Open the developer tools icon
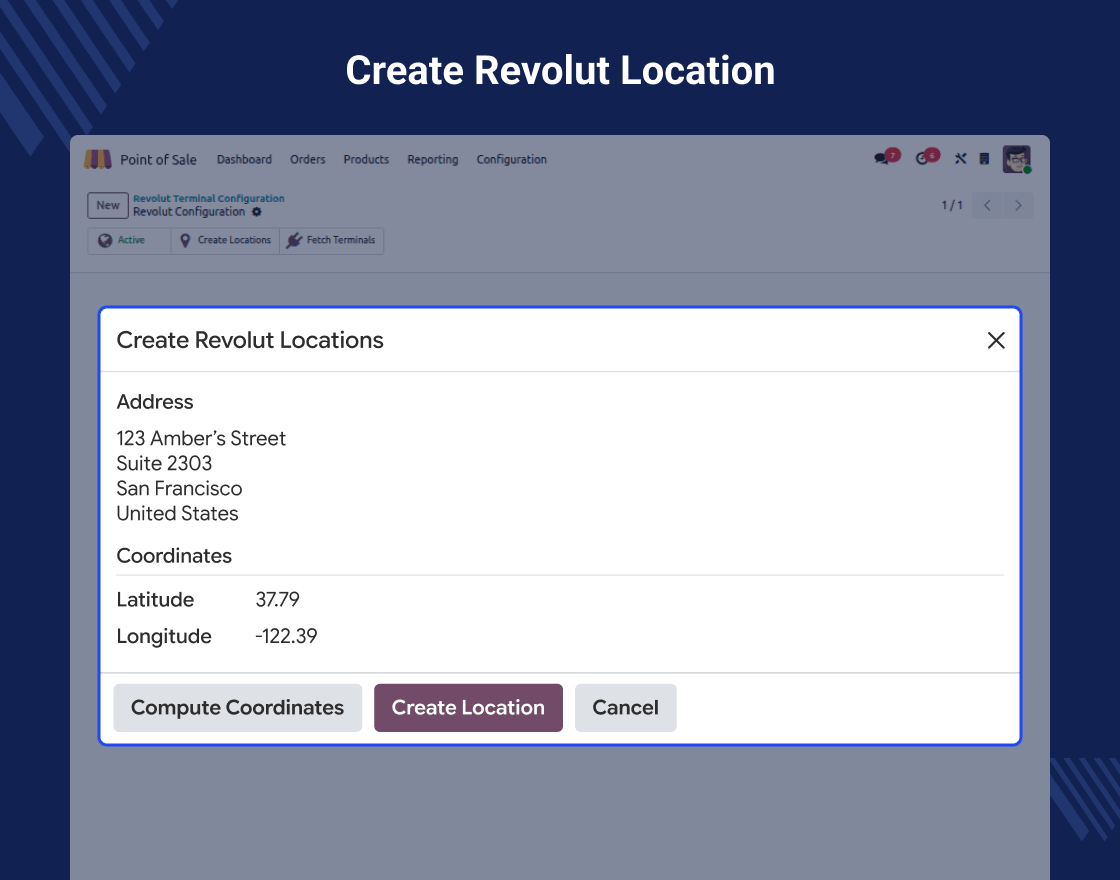1120x880 pixels. pyautogui.click(x=961, y=159)
